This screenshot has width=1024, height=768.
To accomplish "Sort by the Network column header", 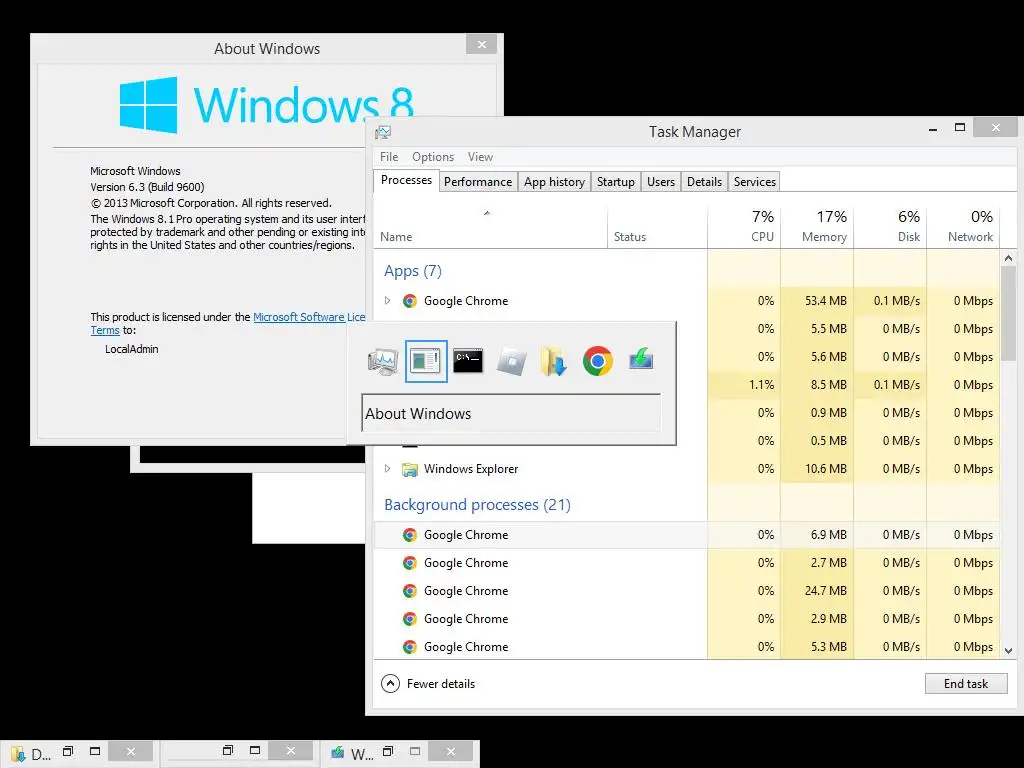I will tap(963, 227).
